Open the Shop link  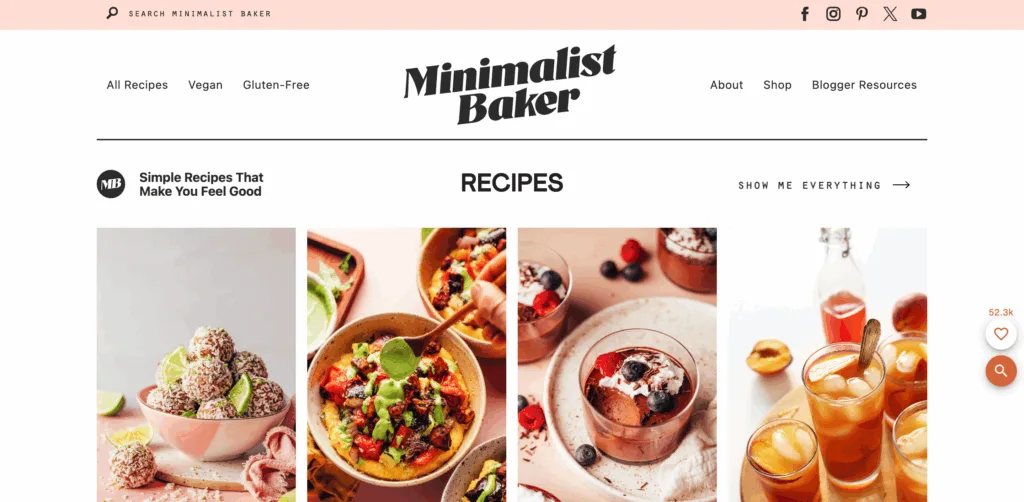777,85
